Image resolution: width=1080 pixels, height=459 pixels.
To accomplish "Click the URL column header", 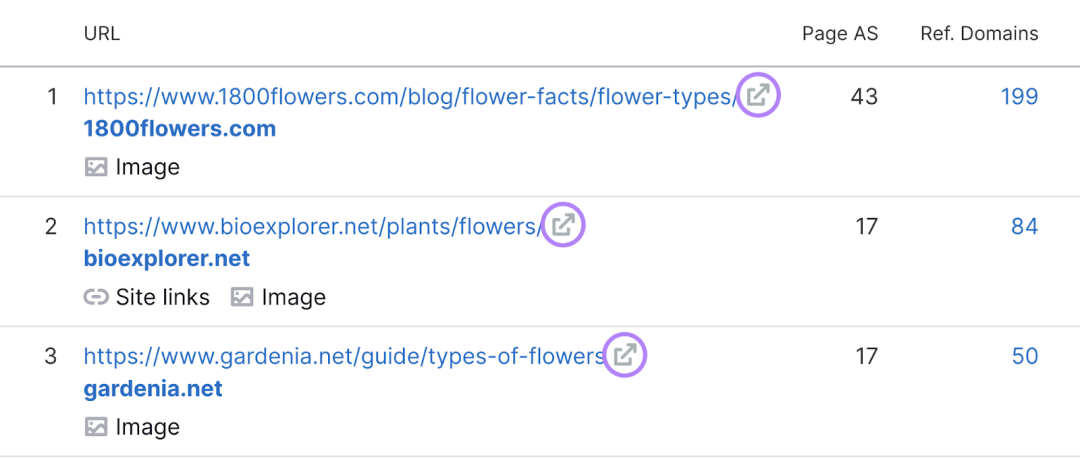I will point(102,33).
